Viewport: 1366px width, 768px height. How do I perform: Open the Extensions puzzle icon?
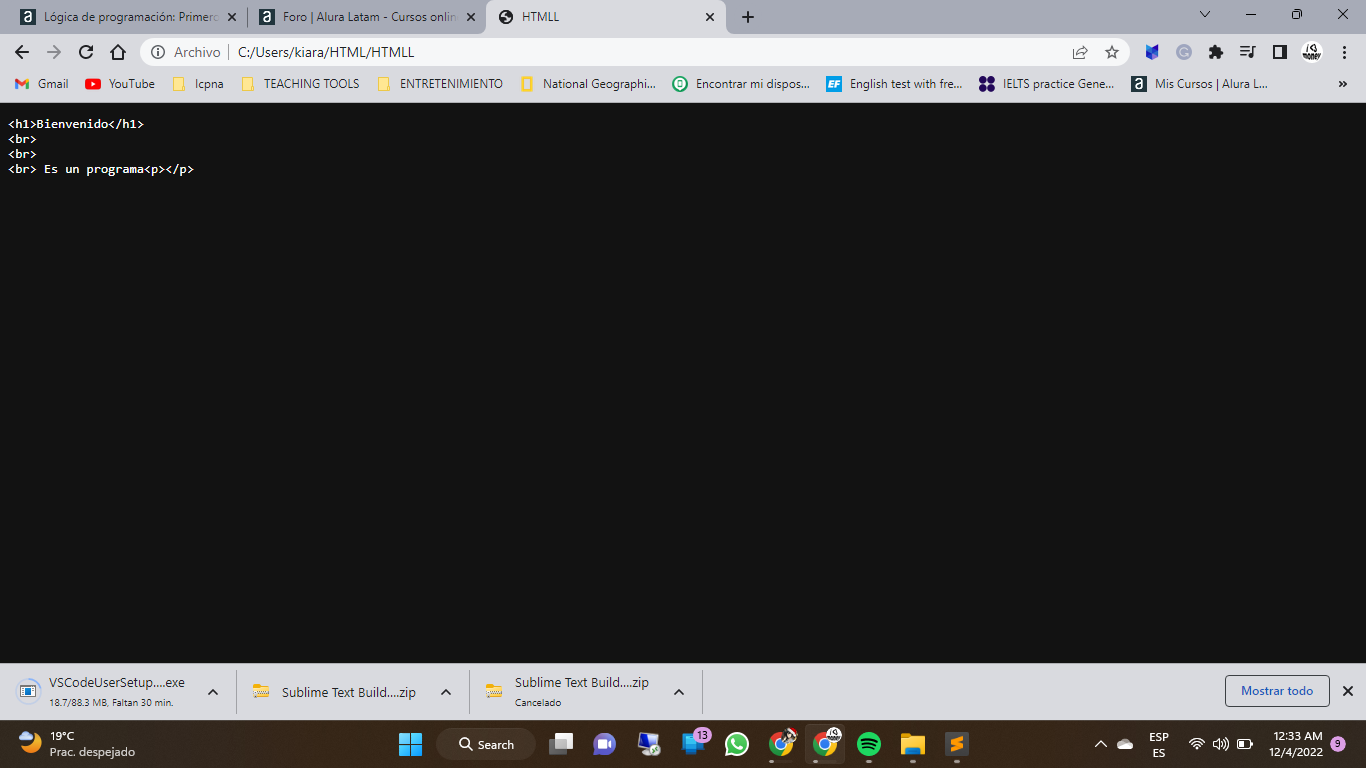click(1216, 52)
